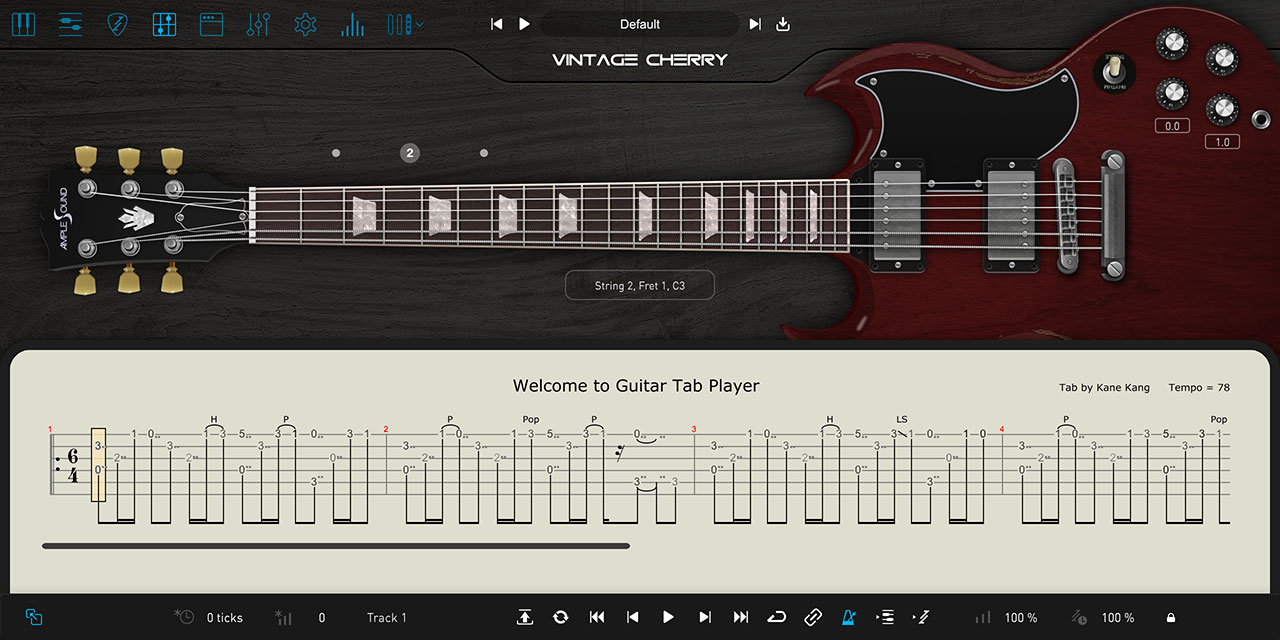
Task: Open the window-shaped panel icon
Action: pyautogui.click(x=211, y=24)
